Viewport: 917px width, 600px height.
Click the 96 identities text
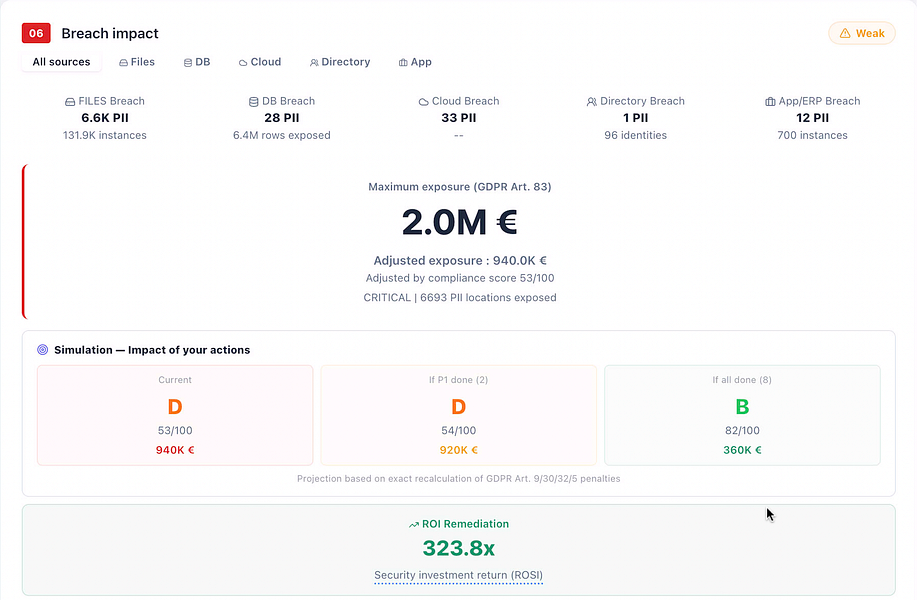(x=636, y=135)
